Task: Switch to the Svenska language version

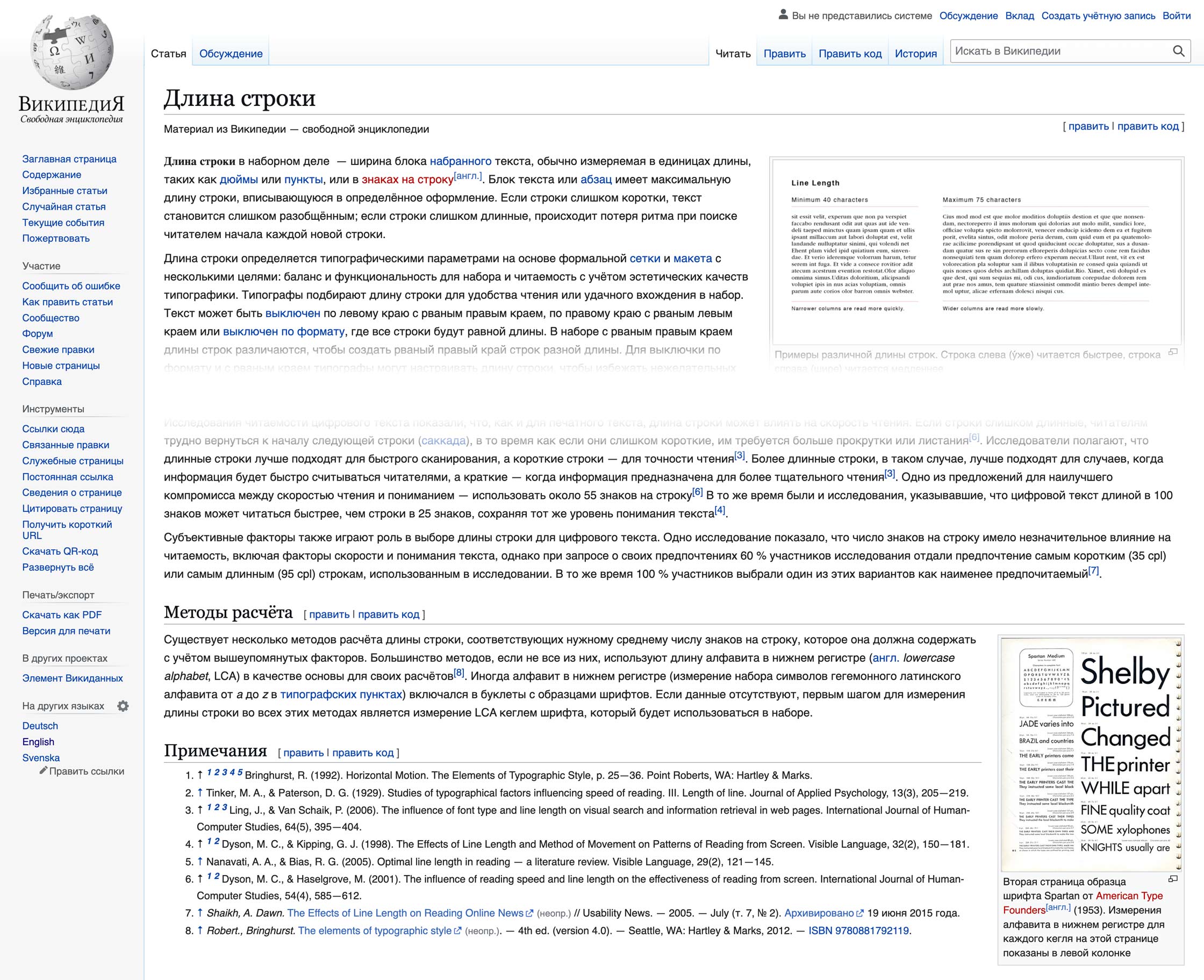Action: point(41,757)
